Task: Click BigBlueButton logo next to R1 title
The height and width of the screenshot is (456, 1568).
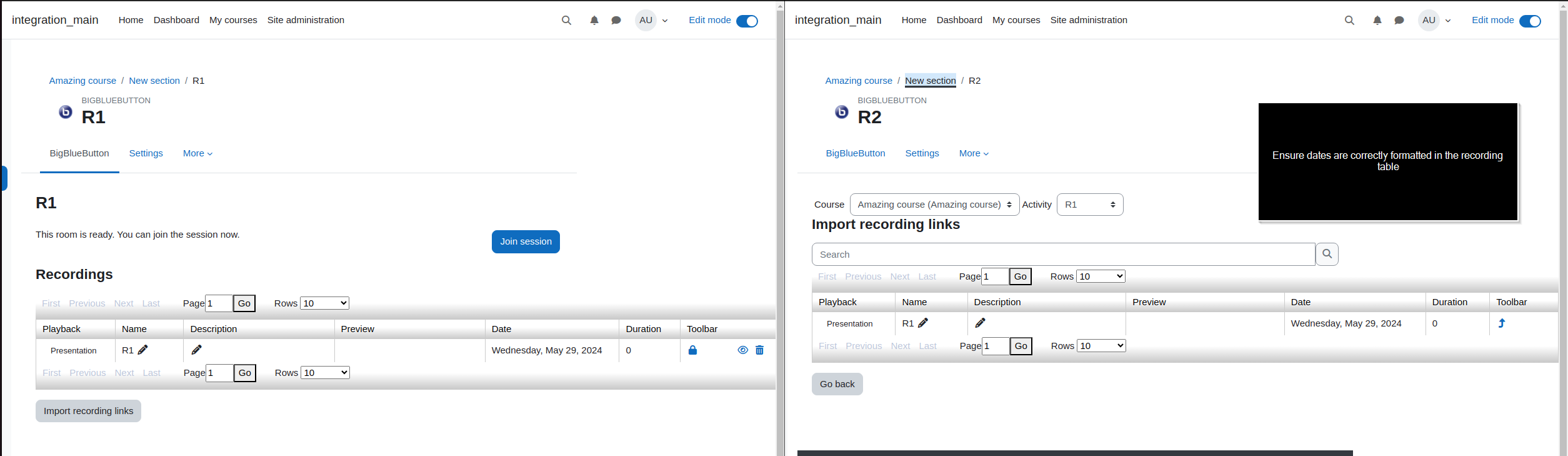Action: point(66,112)
